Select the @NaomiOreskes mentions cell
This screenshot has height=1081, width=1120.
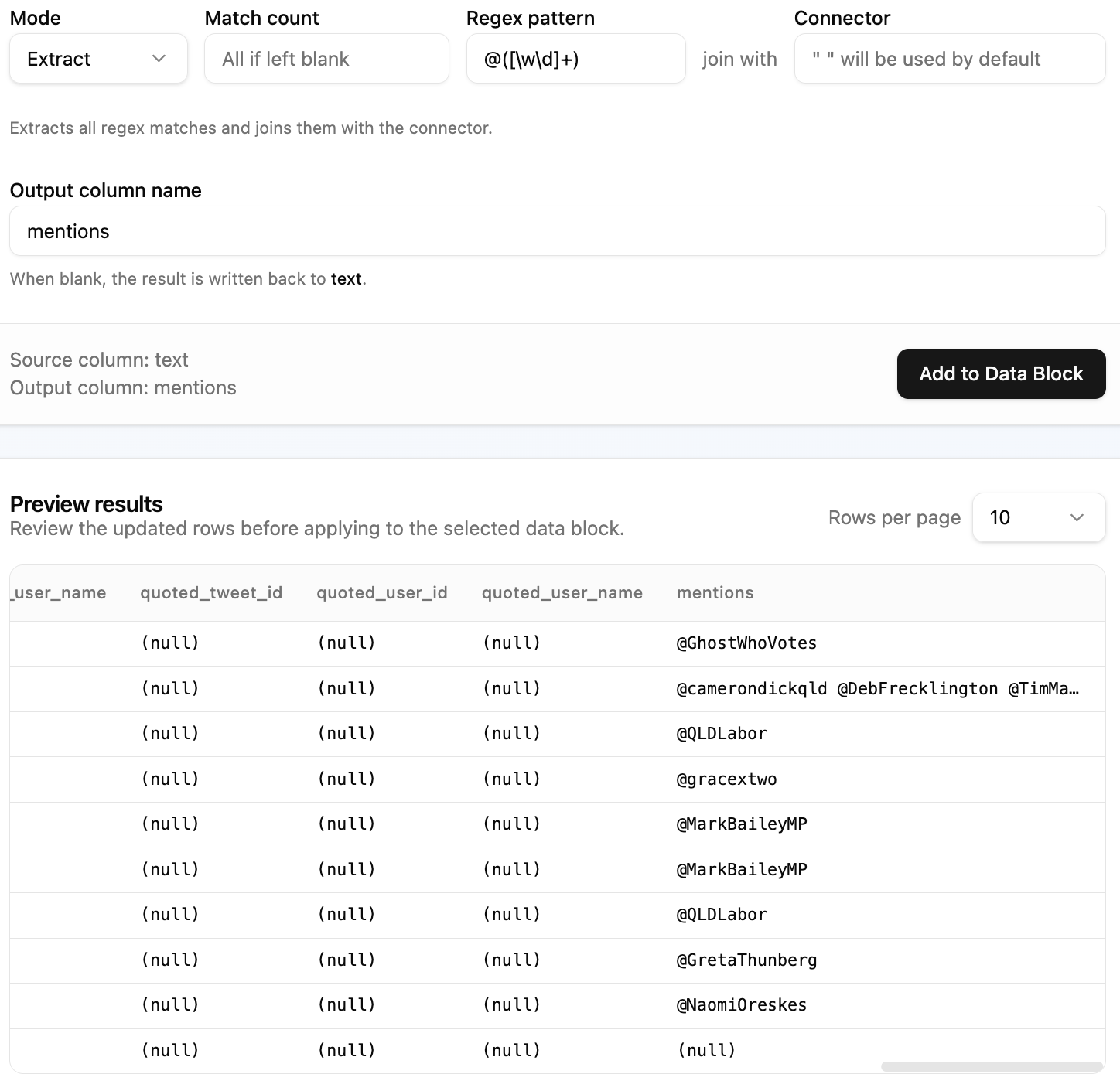[x=742, y=1005]
